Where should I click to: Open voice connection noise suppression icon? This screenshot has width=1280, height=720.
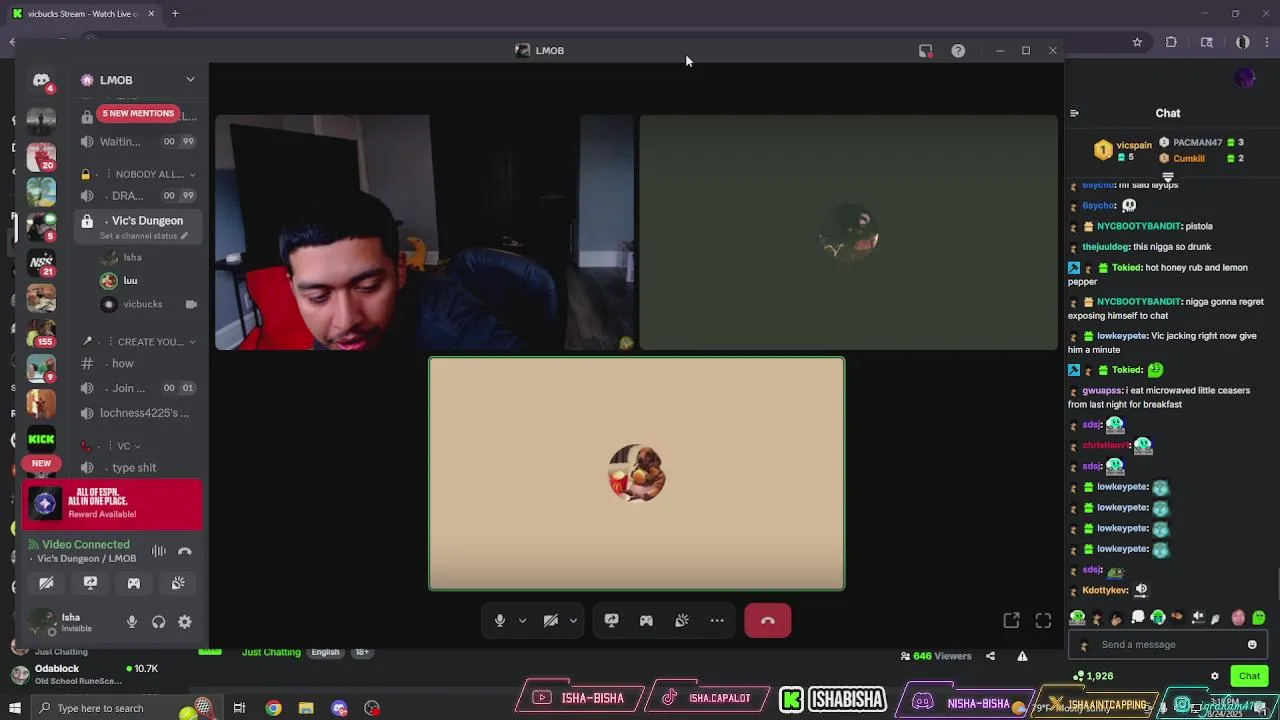pyautogui.click(x=159, y=551)
